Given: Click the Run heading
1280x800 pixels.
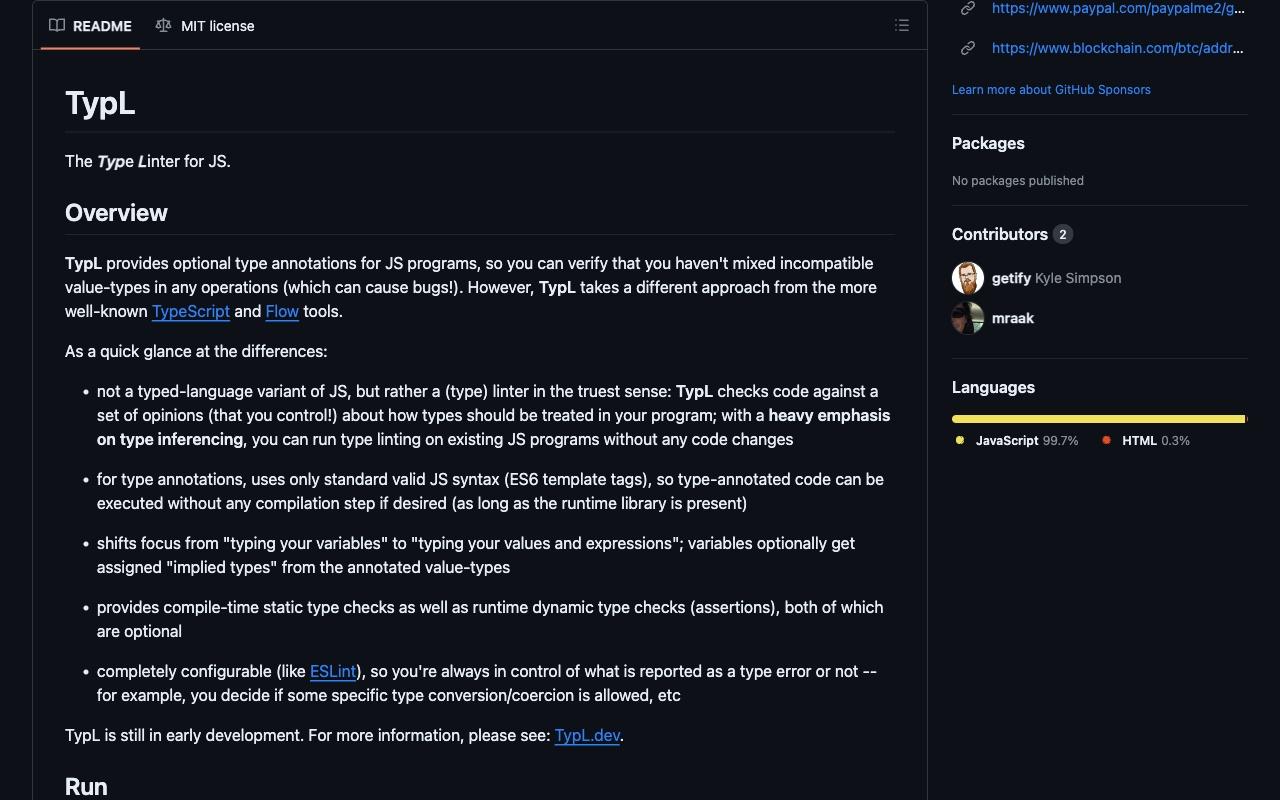Looking at the screenshot, I should tap(86, 786).
